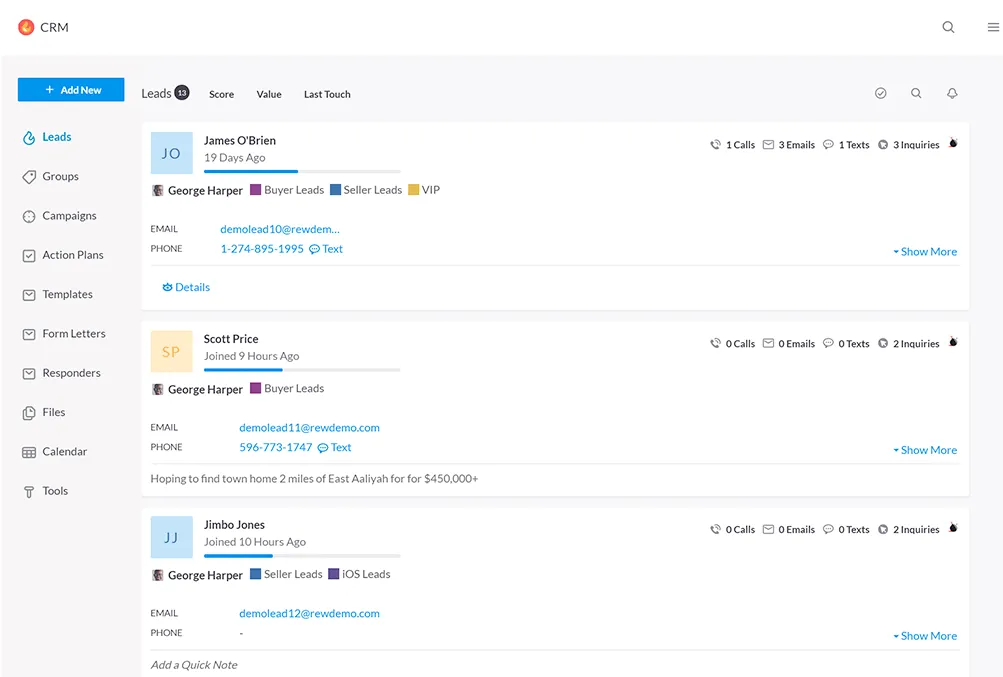Open email link demolead11@rewdemo.com
1003x677 pixels.
coord(309,427)
